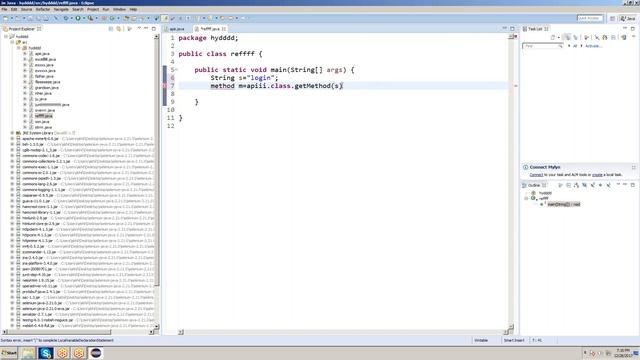Click the error marker on line 7
The image size is (640, 360).
click(x=165, y=86)
